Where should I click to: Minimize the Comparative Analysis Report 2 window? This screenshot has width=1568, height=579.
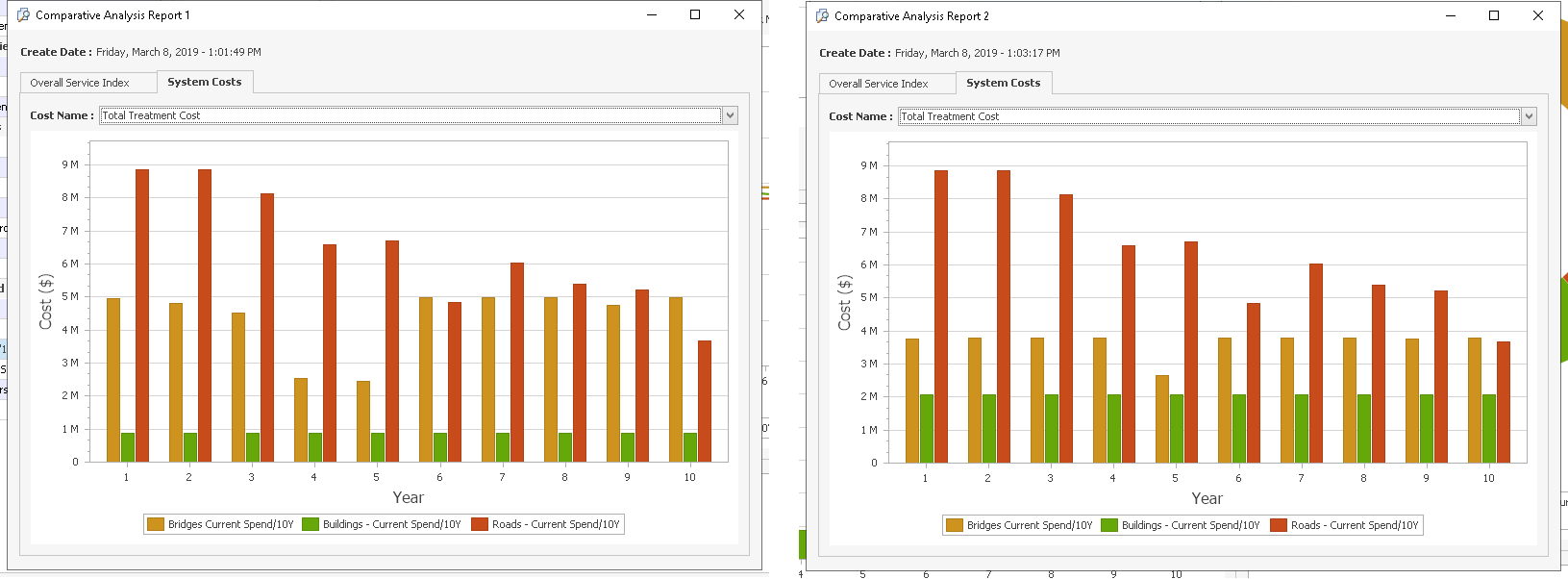pos(1451,15)
